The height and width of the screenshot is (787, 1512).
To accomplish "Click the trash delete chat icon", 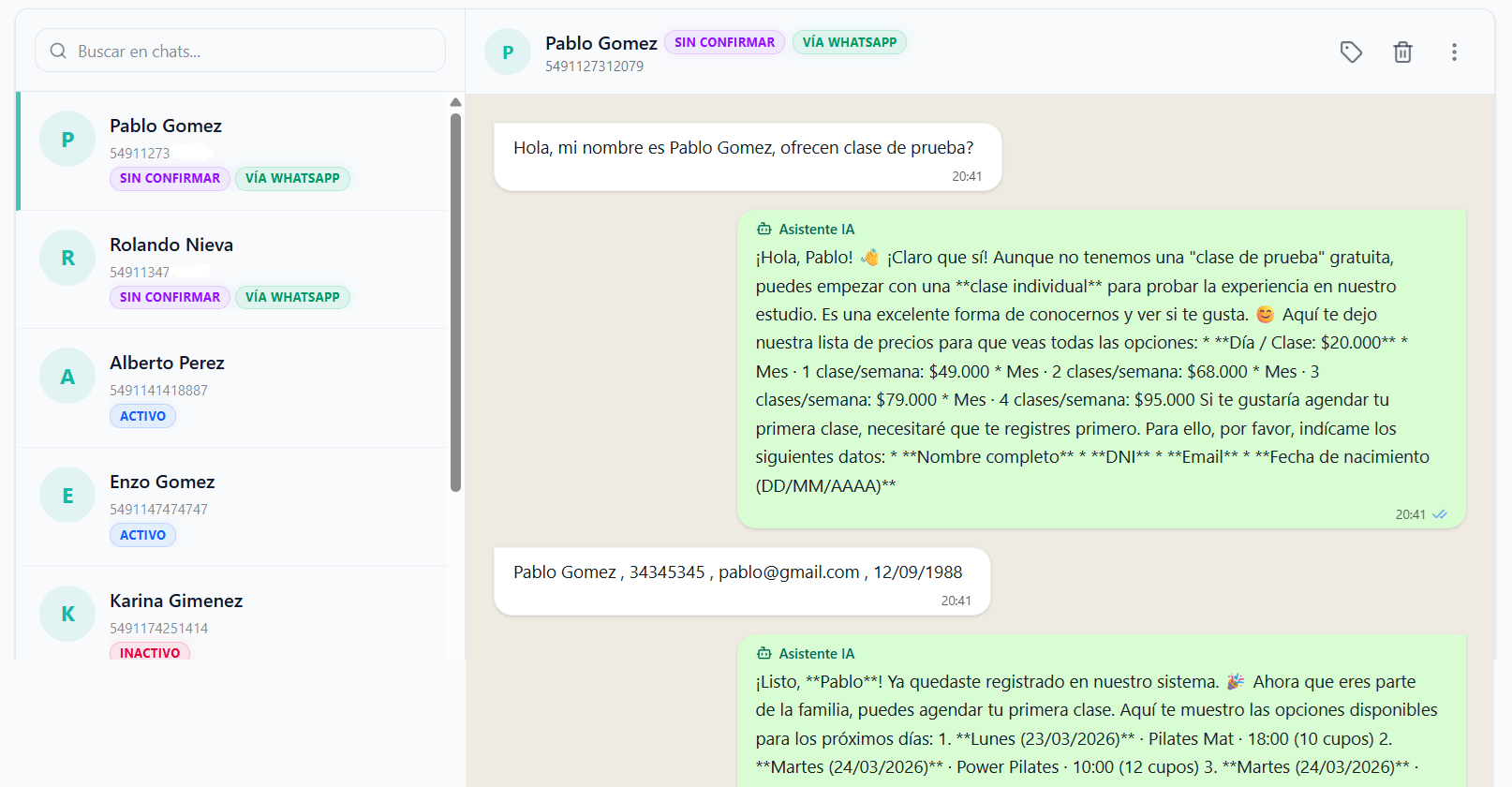I will click(1402, 52).
